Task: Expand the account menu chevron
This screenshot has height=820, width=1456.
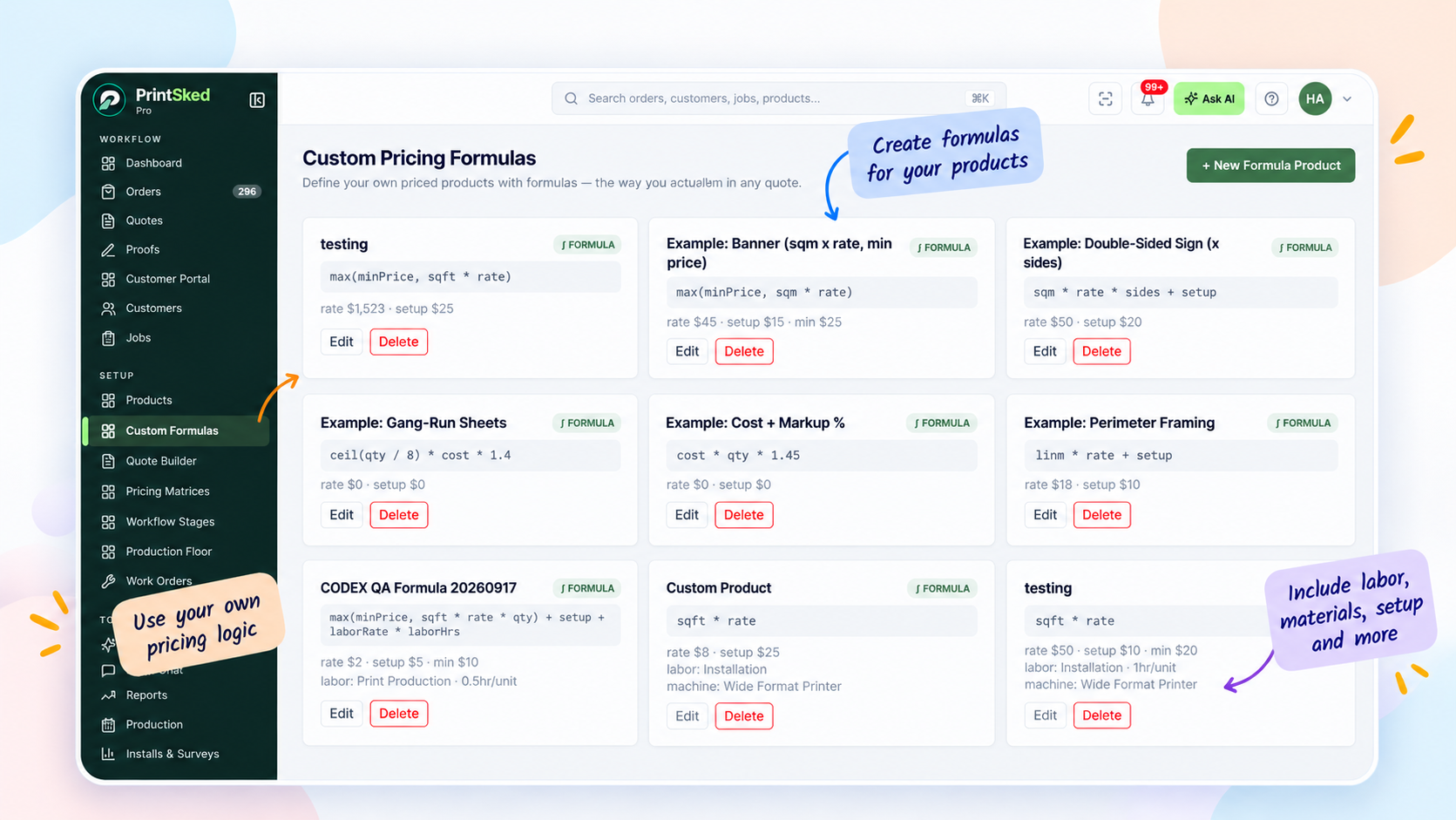Action: point(1347,99)
